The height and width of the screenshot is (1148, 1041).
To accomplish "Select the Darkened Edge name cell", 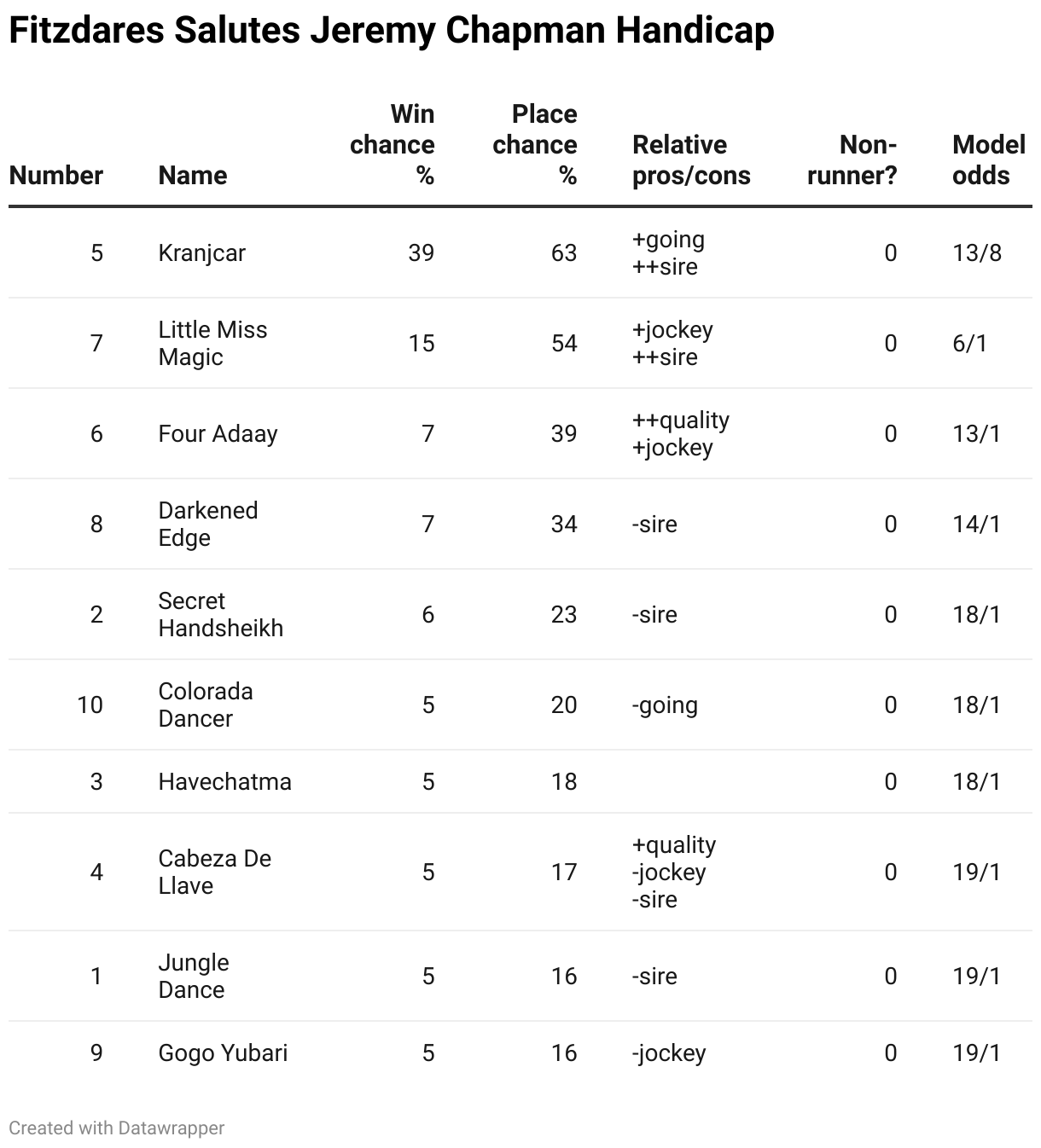I will (x=207, y=525).
